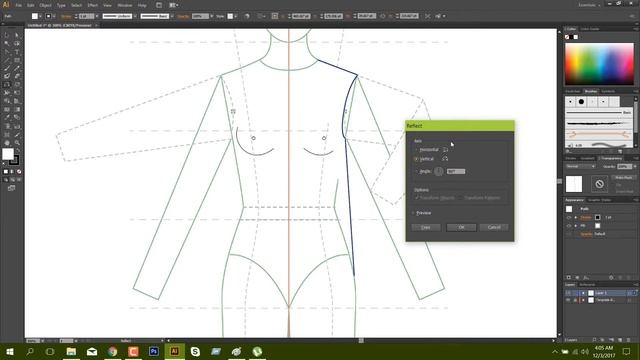The image size is (640, 360).
Task: Hide Layer 1 with eye icon
Action: coord(568,293)
